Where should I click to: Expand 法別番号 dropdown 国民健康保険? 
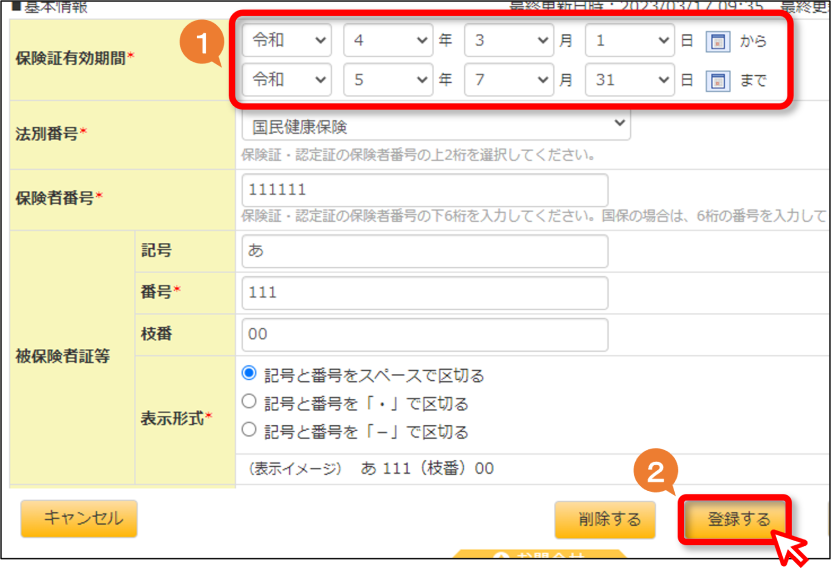point(436,126)
